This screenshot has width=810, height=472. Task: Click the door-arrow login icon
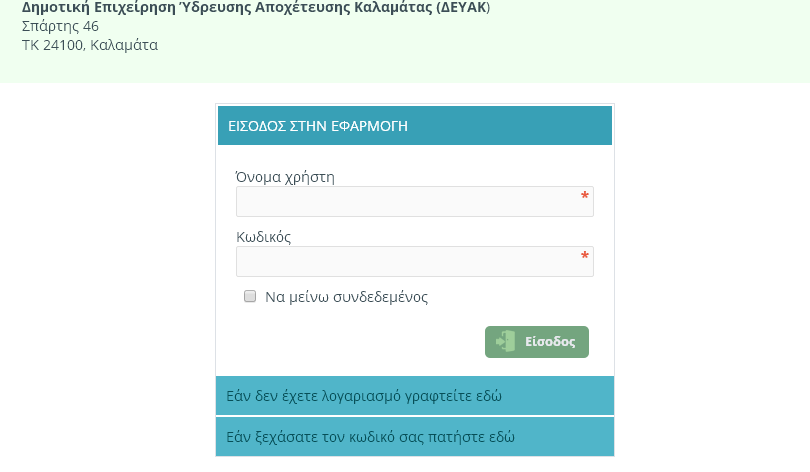(x=505, y=341)
